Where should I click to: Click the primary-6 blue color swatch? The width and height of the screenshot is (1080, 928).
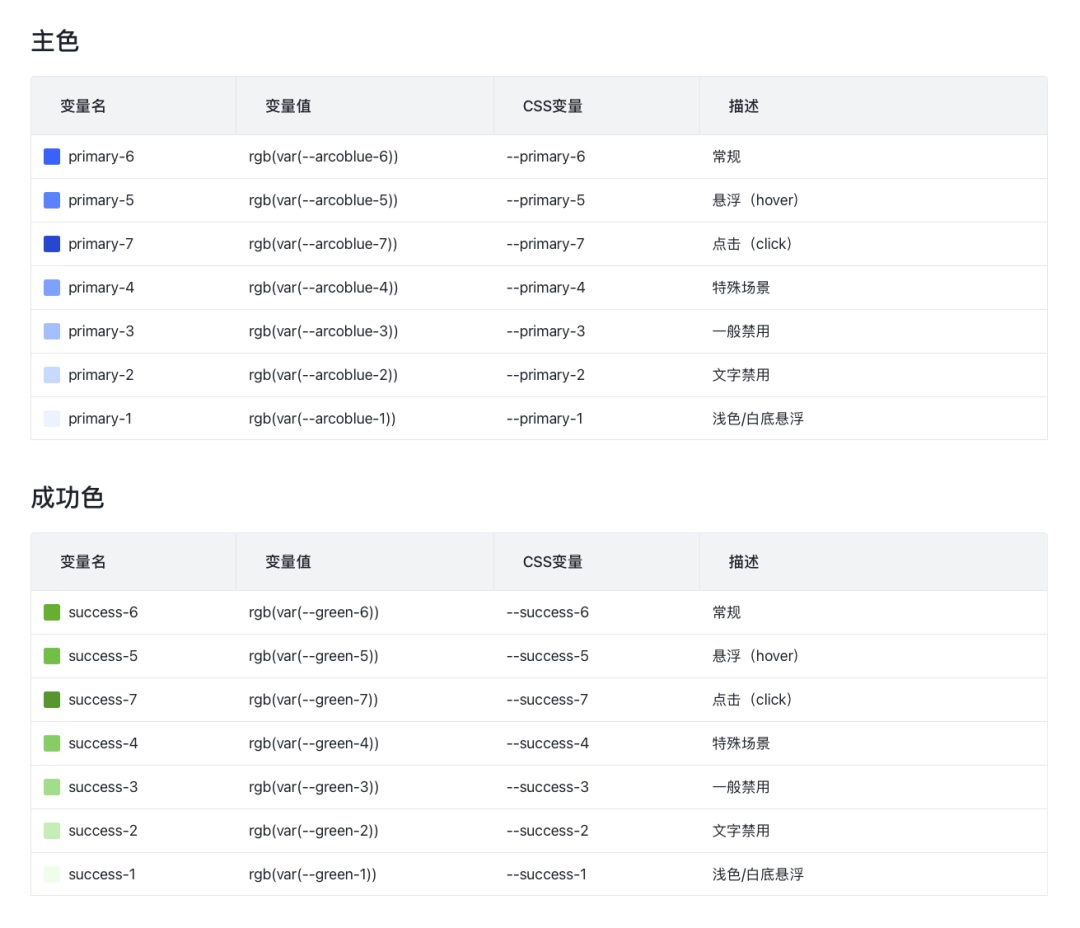click(x=52, y=155)
